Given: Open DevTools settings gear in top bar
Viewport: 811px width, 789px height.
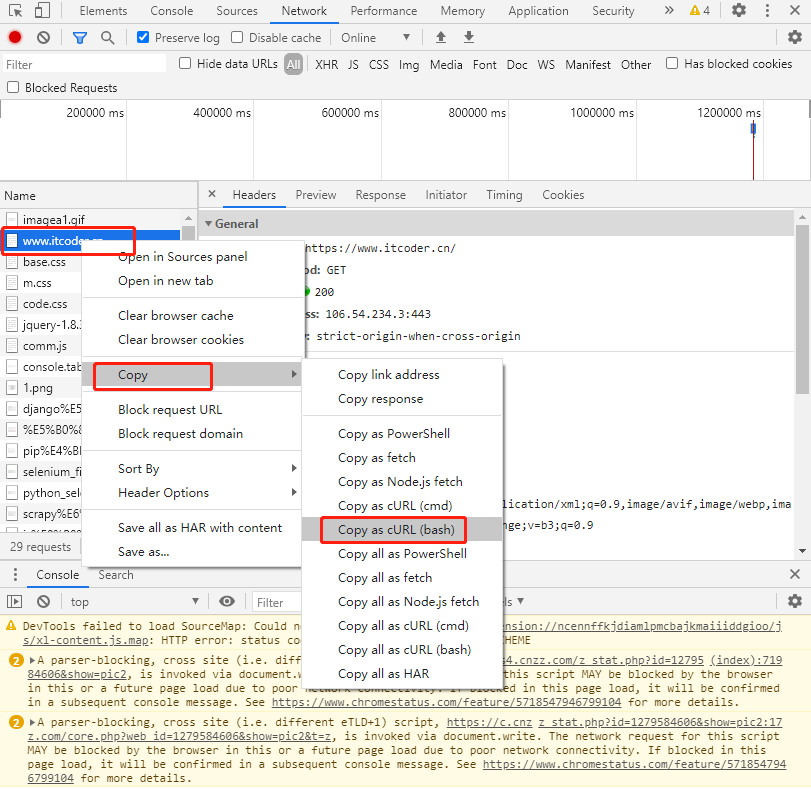Looking at the screenshot, I should [739, 11].
